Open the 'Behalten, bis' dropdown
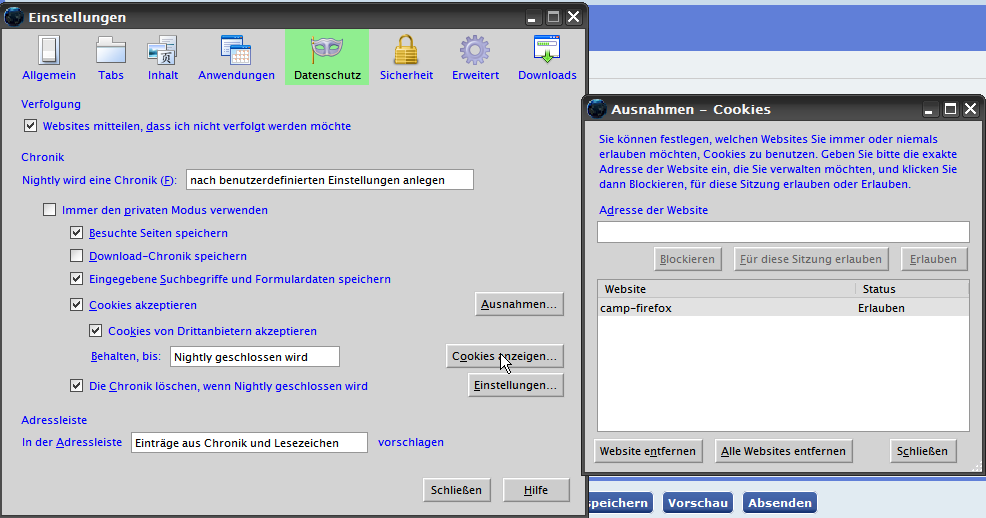 (255, 356)
